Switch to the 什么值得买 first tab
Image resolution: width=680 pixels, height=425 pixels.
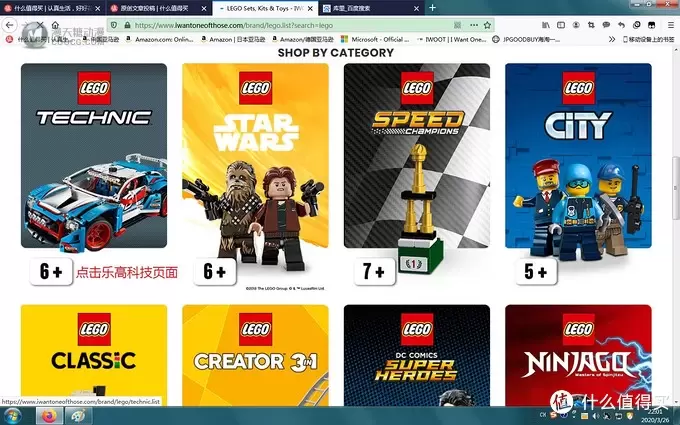pos(52,8)
